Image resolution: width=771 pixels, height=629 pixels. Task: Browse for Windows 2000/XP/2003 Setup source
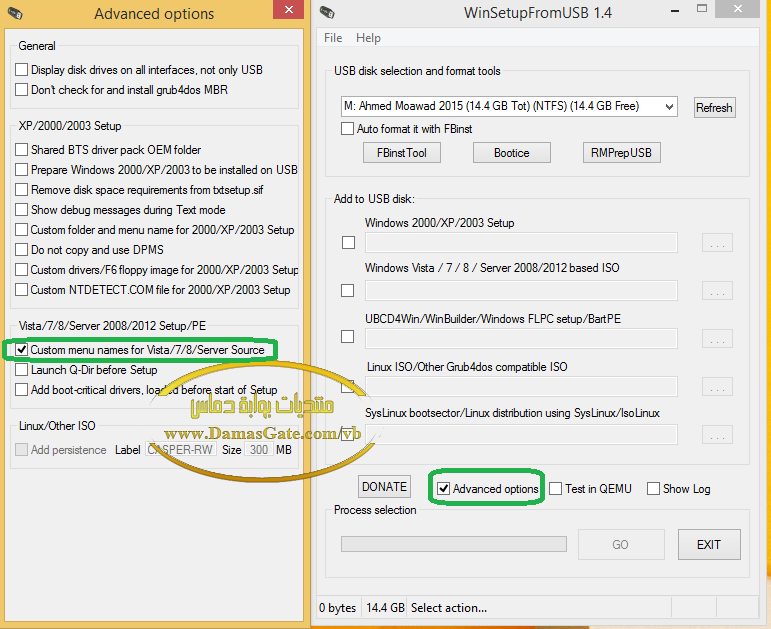pyautogui.click(x=717, y=243)
